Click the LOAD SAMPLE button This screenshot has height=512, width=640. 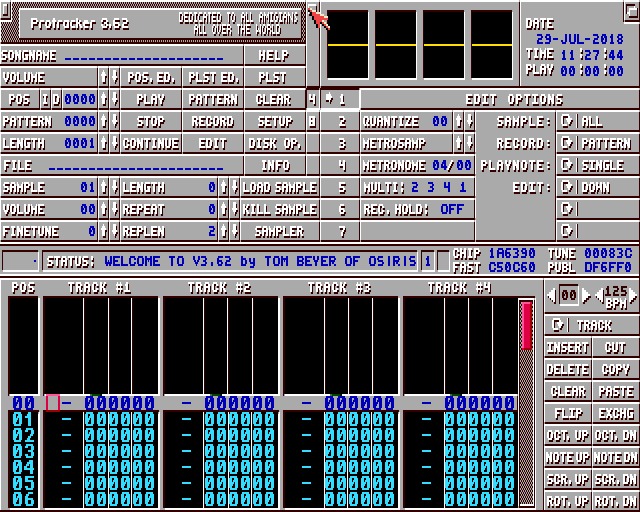[x=280, y=188]
